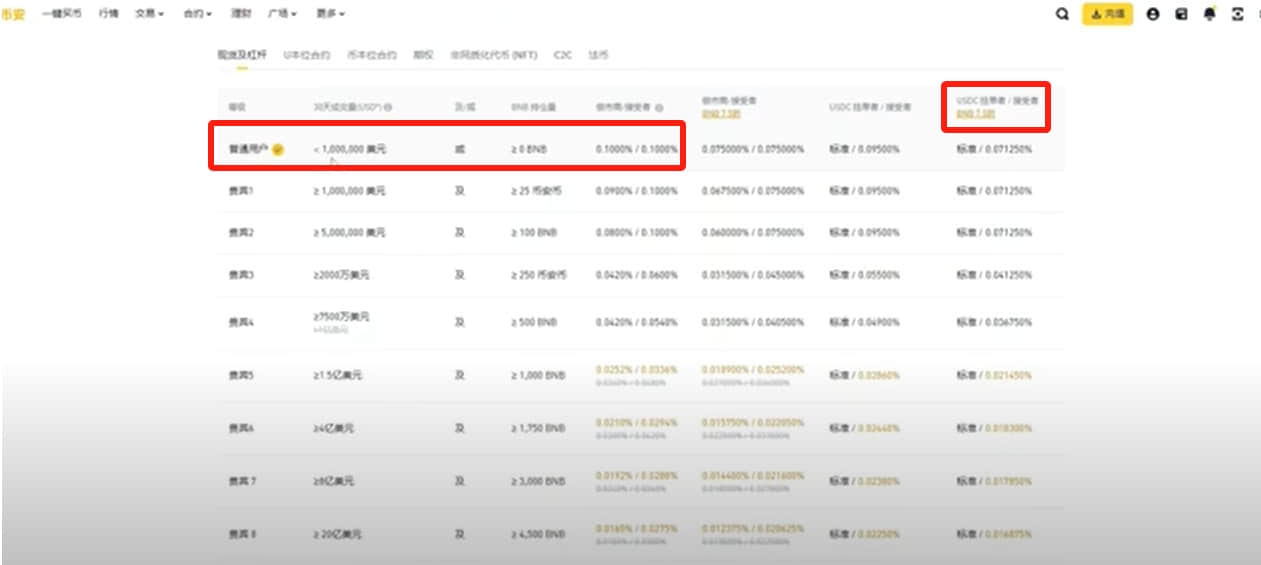Switch to the 期权 tab
1261x565 pixels.
tap(423, 55)
